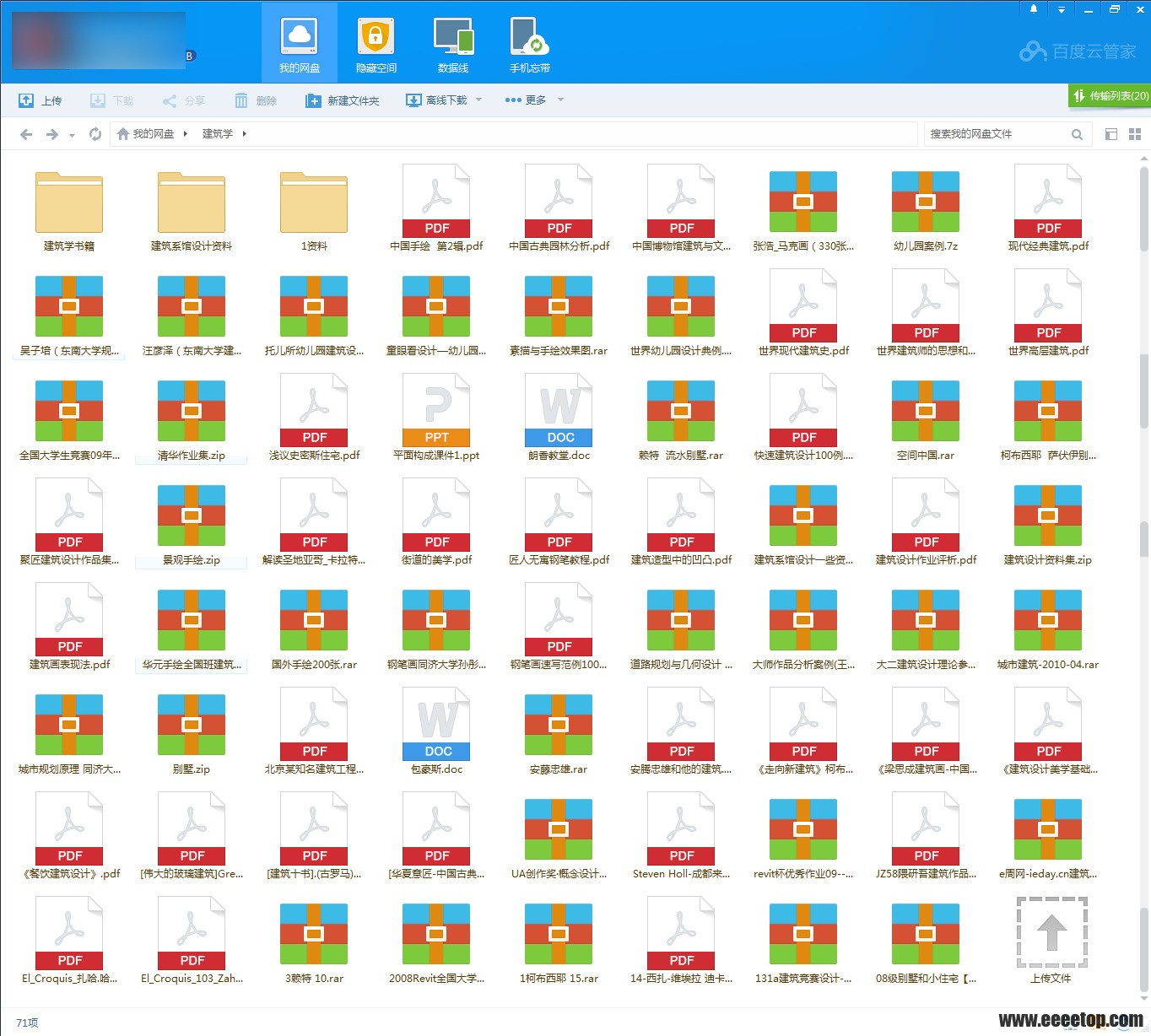Viewport: 1151px width, 1036px height.
Task: Click 建筑学 breadcrumb
Action: point(218,134)
